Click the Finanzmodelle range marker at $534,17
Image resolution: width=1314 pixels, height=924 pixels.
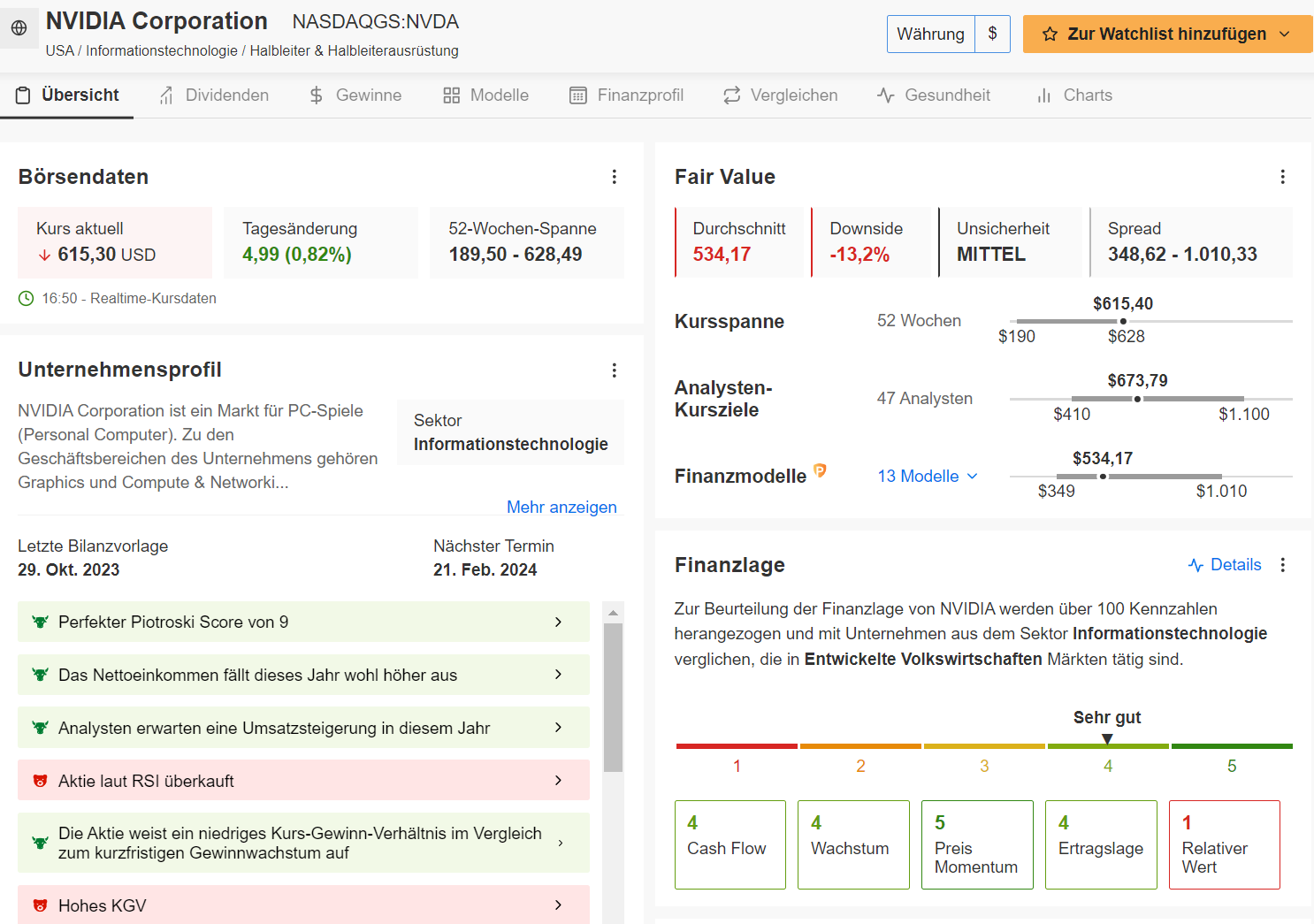[1103, 477]
